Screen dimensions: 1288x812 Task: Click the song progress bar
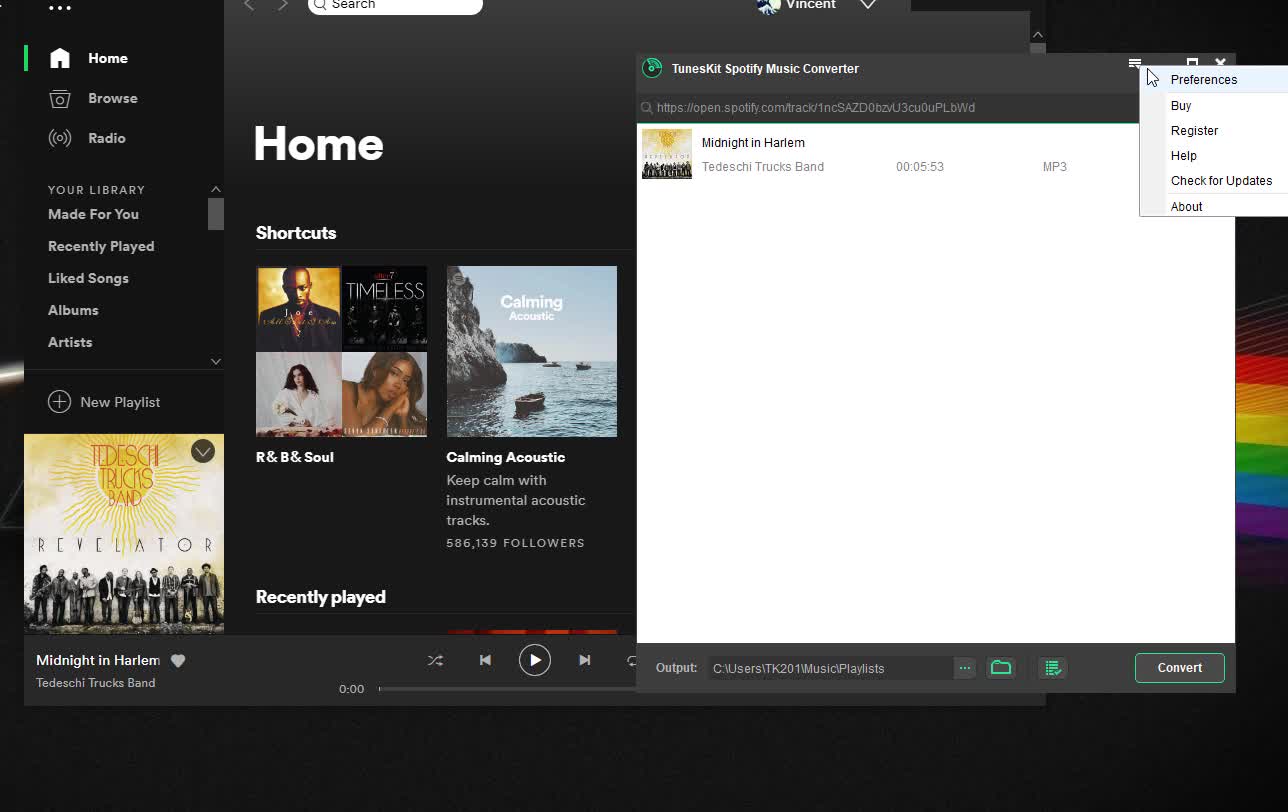(507, 689)
